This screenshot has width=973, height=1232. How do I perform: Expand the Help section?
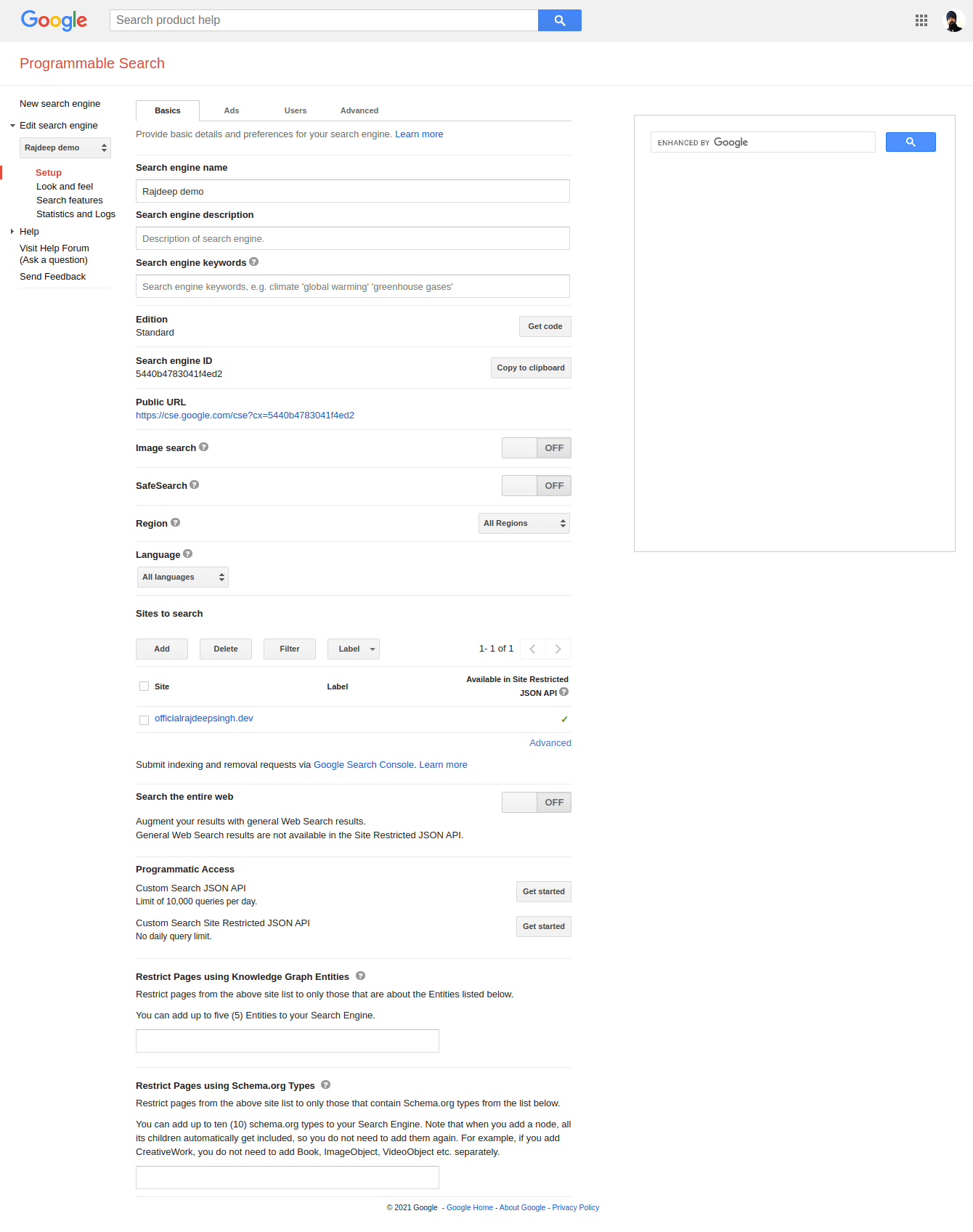[12, 232]
